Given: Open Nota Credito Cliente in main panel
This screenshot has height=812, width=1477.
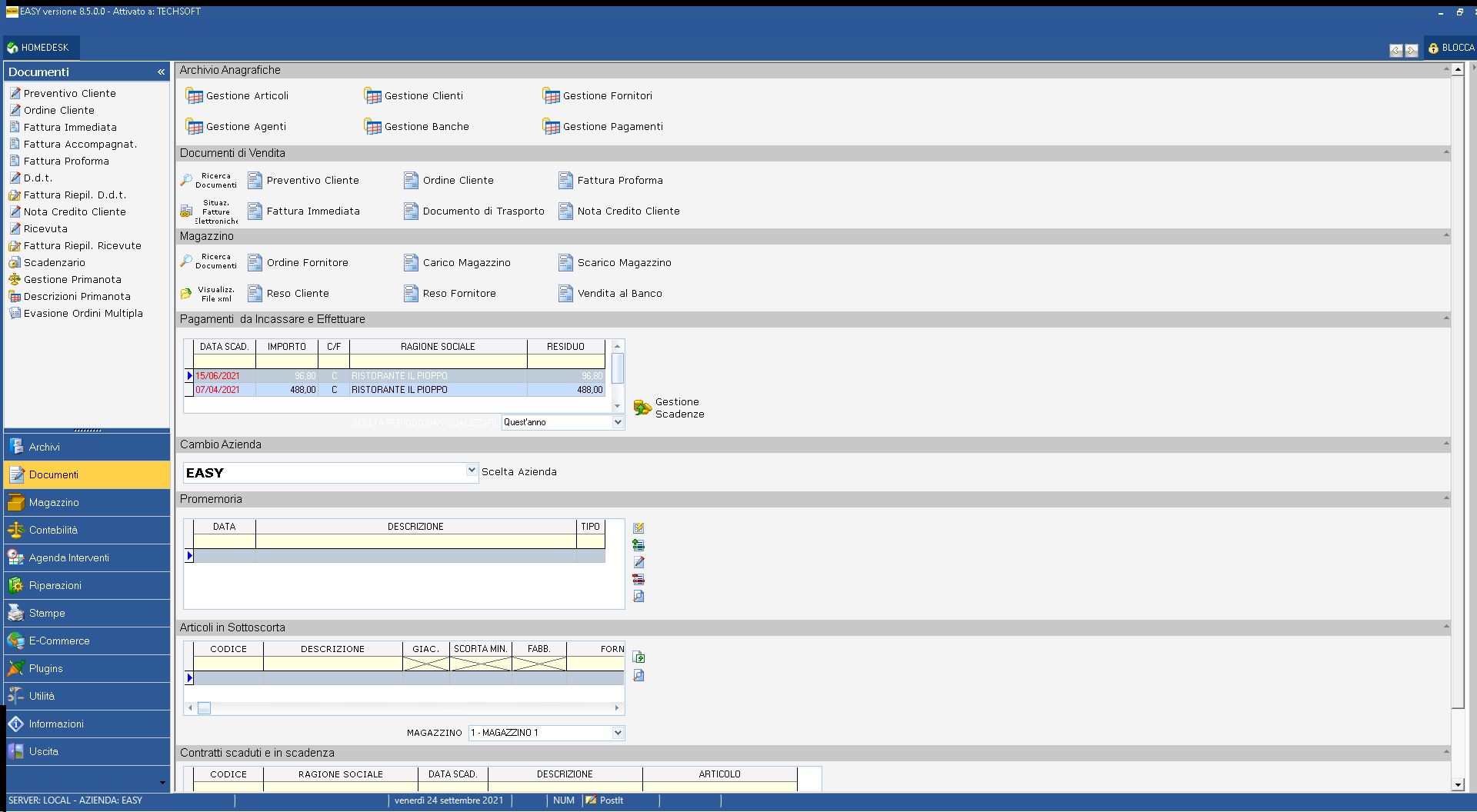Looking at the screenshot, I should 619,211.
